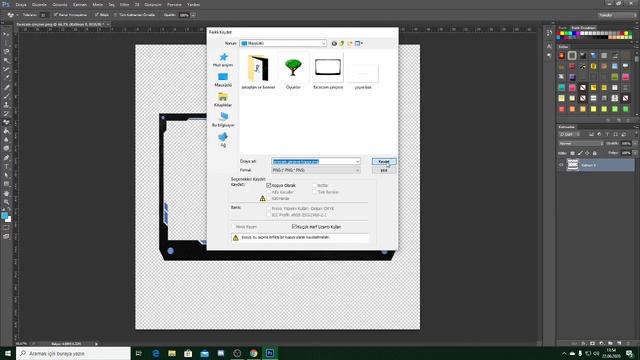The width and height of the screenshot is (640, 360).
Task: Toggle Notlar checkbox
Action: (314, 185)
